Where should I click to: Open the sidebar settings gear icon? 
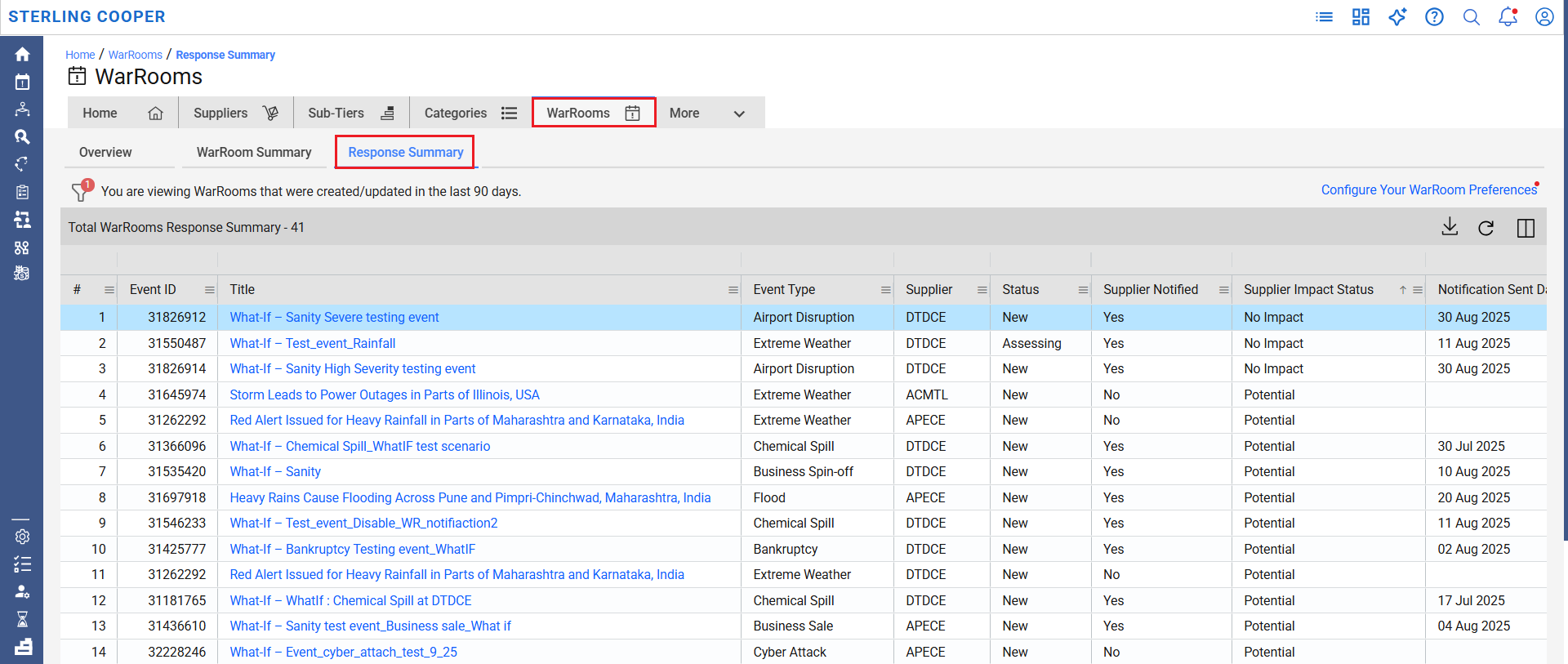click(22, 537)
